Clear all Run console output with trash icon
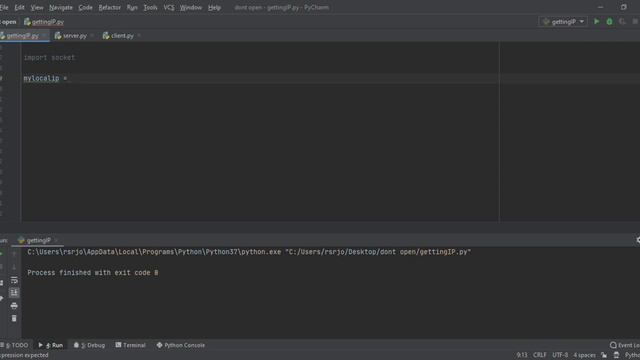 click(14, 318)
